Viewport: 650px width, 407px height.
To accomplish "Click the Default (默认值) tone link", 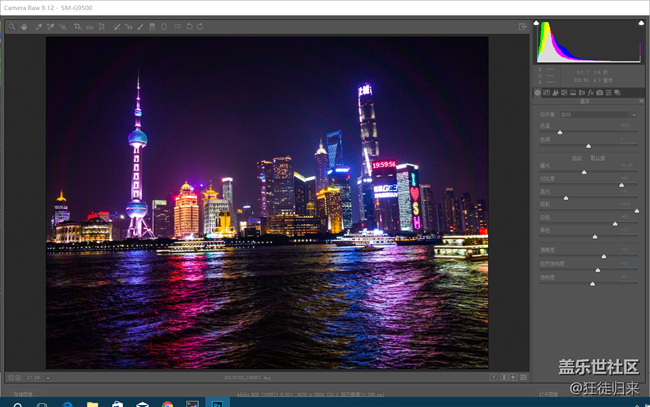I will coord(596,157).
